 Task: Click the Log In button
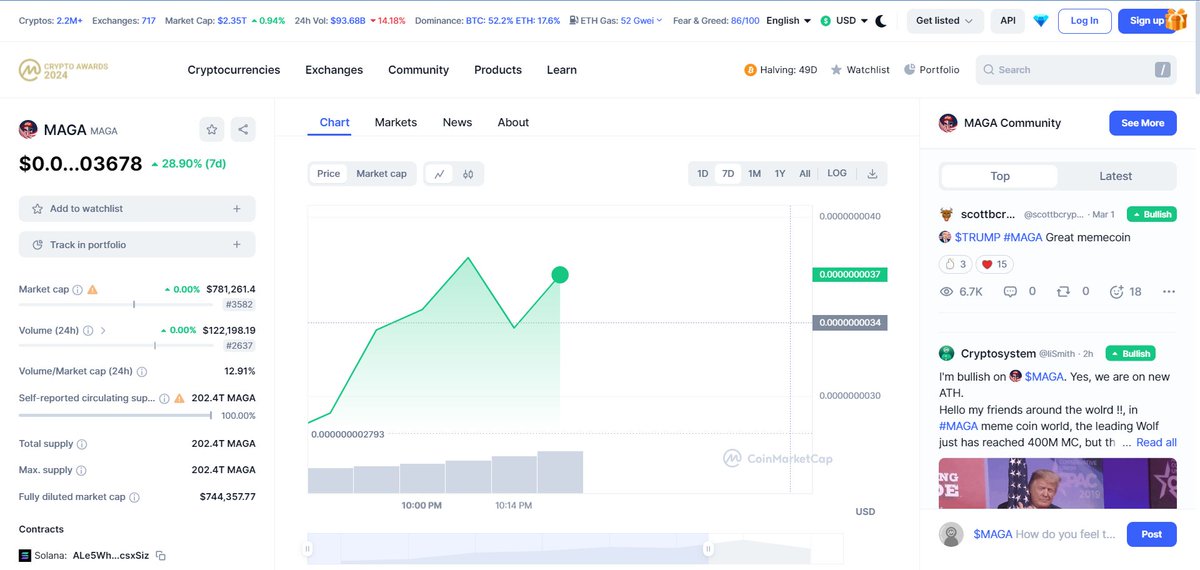[x=1084, y=20]
